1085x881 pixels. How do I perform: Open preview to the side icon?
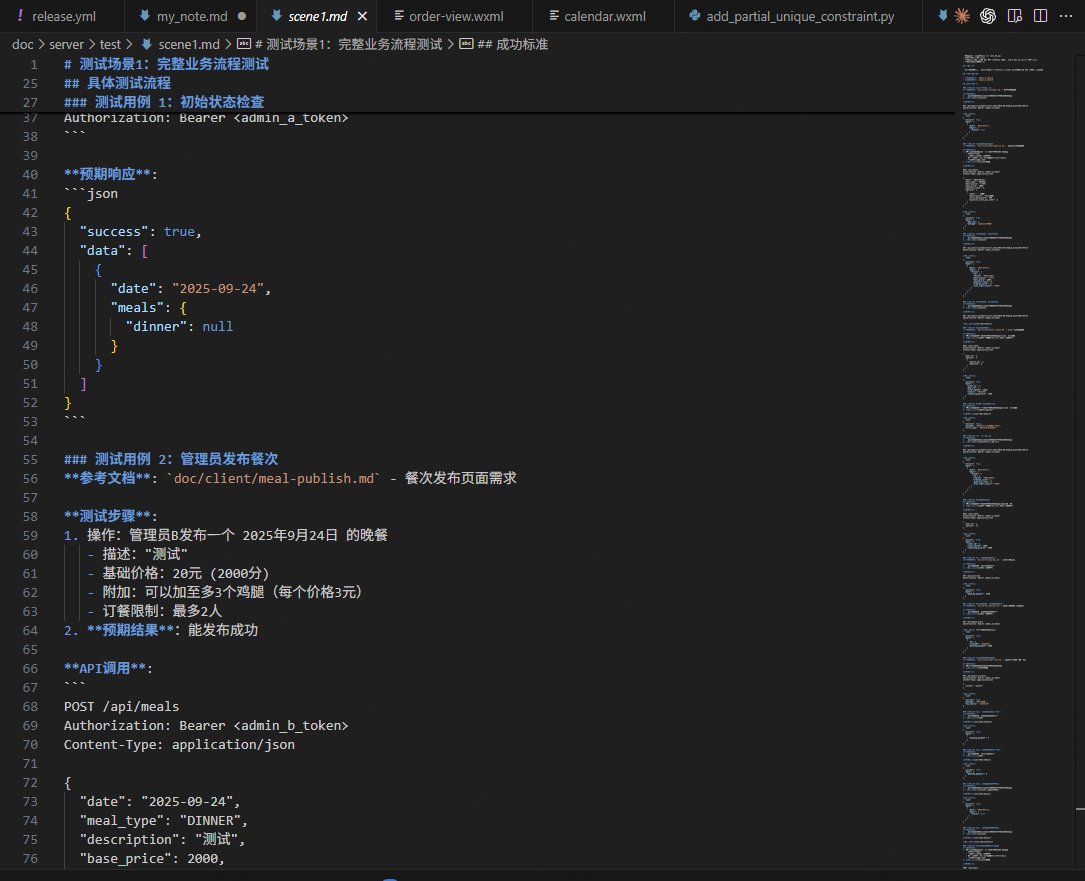click(x=1015, y=15)
